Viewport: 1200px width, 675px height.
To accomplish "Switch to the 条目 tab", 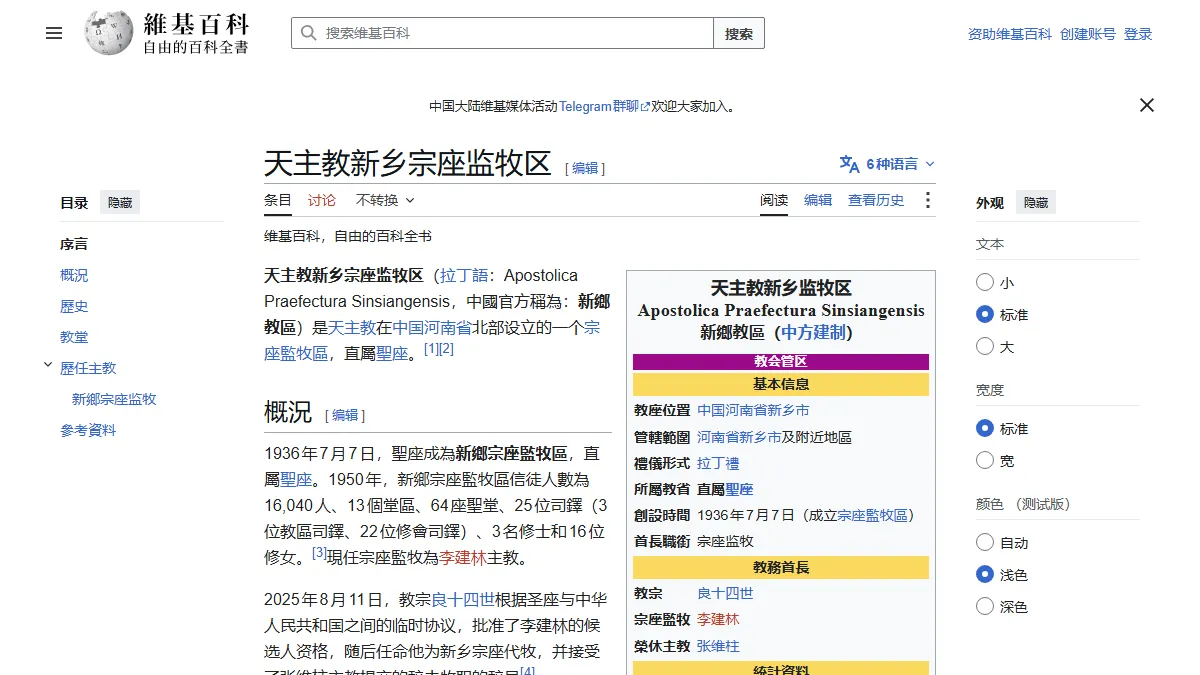I will tap(278, 200).
